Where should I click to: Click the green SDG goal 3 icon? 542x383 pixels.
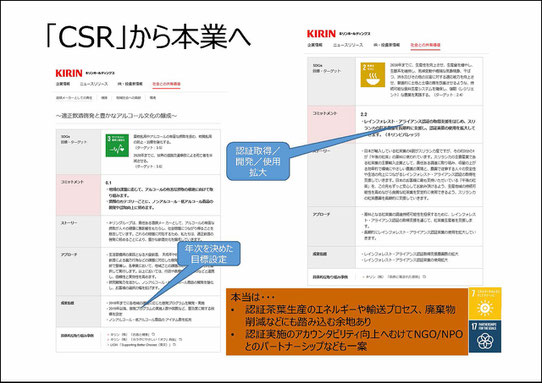(117, 145)
